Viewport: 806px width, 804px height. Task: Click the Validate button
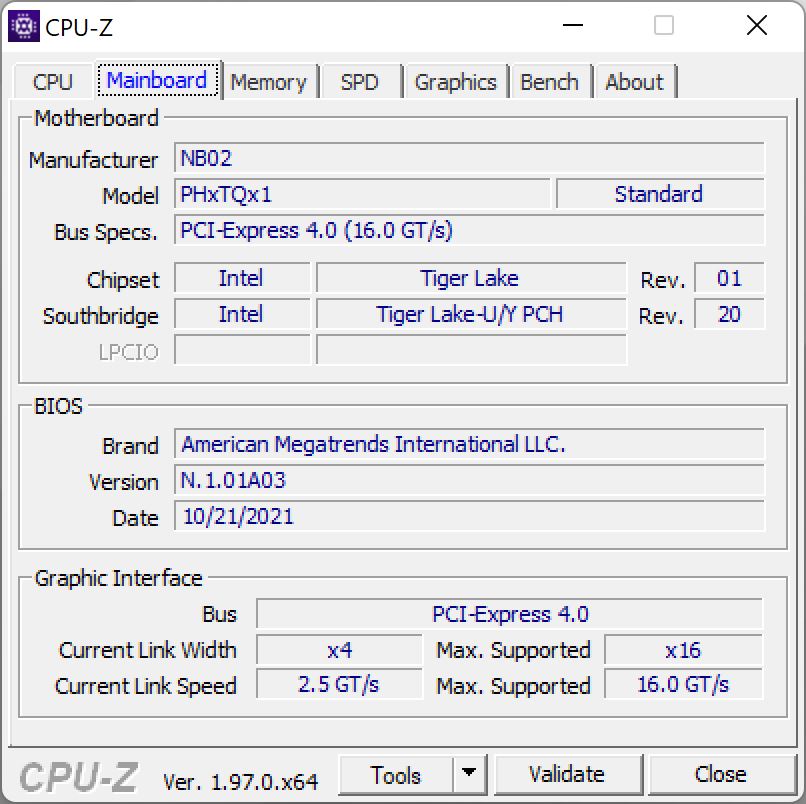567,775
